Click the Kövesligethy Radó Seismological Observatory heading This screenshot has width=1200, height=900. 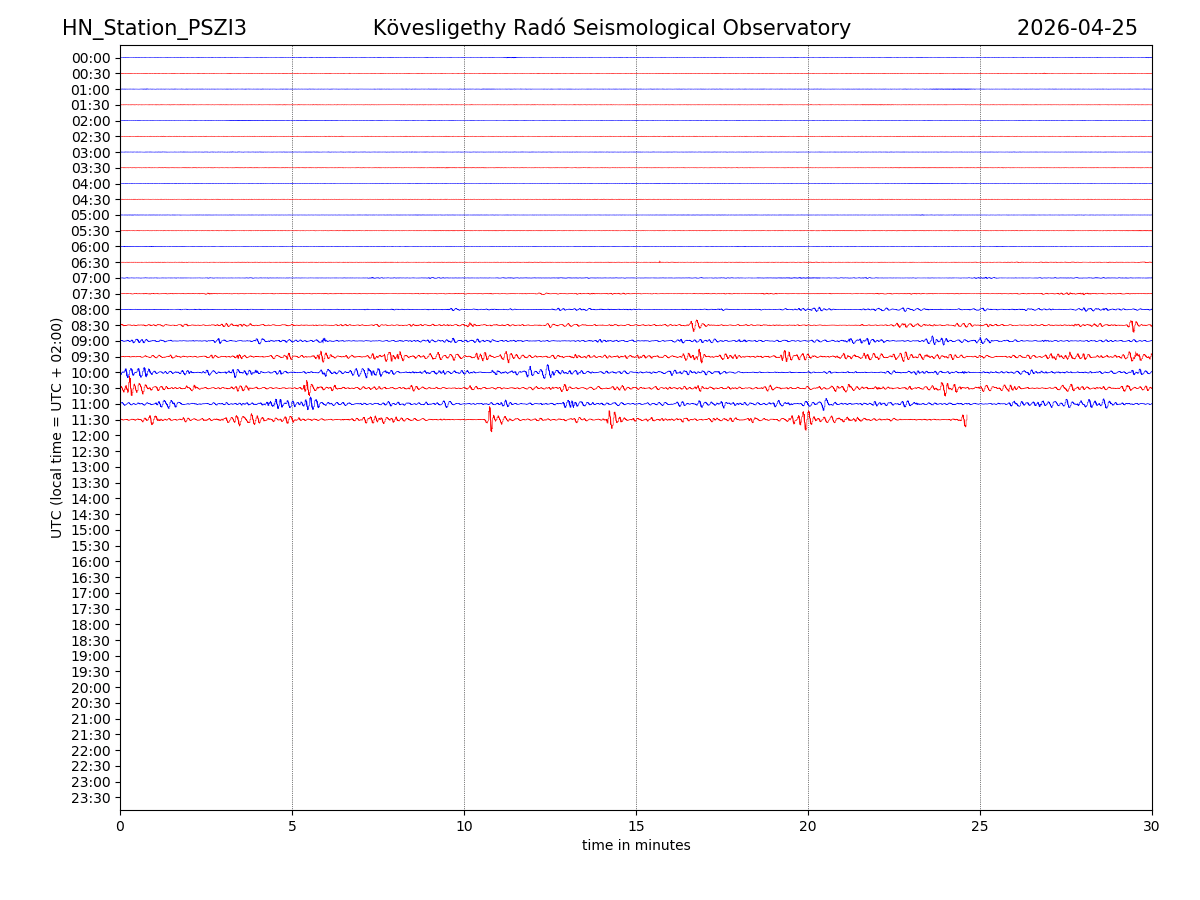point(611,28)
